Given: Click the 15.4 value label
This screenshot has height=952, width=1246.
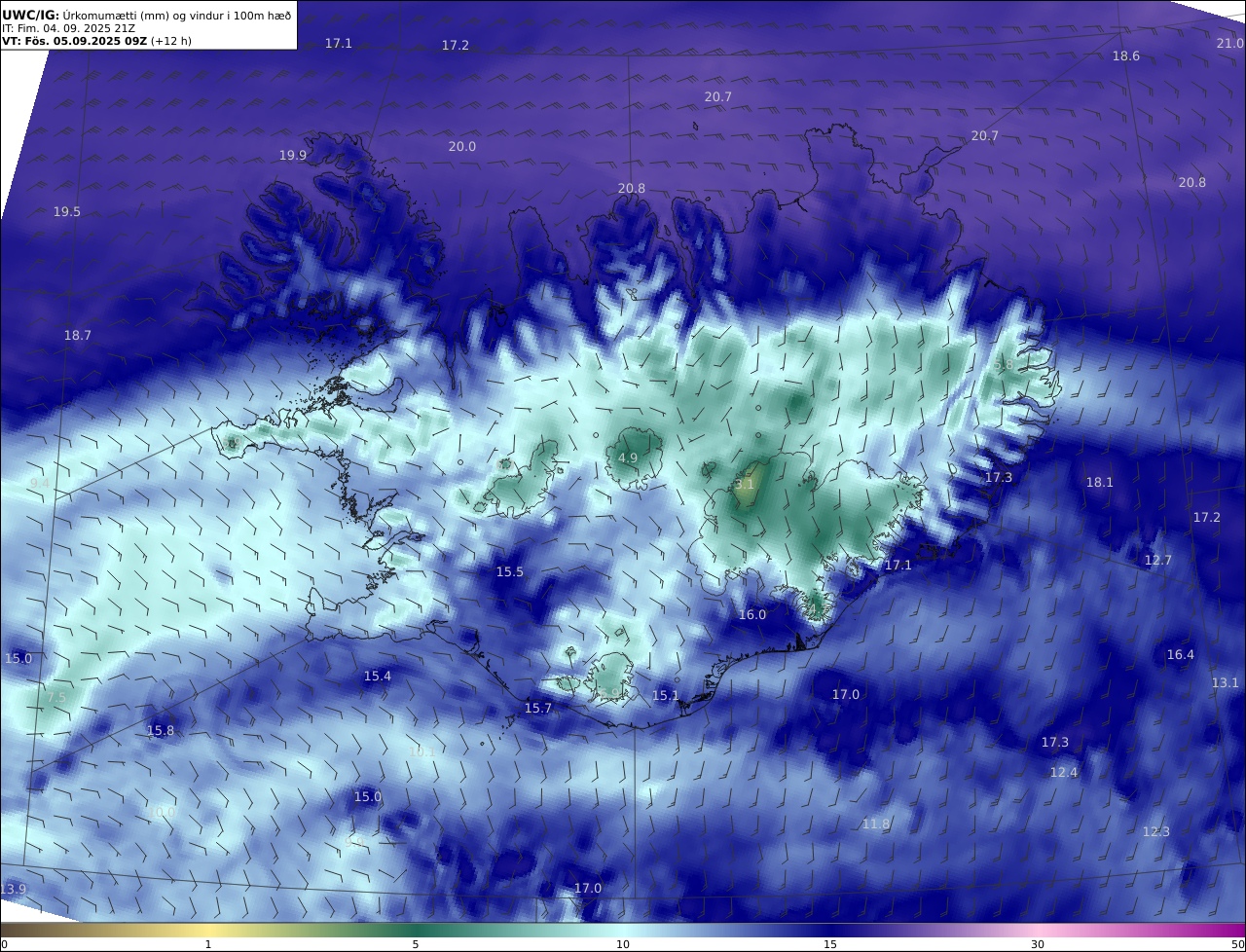Looking at the screenshot, I should point(378,676).
